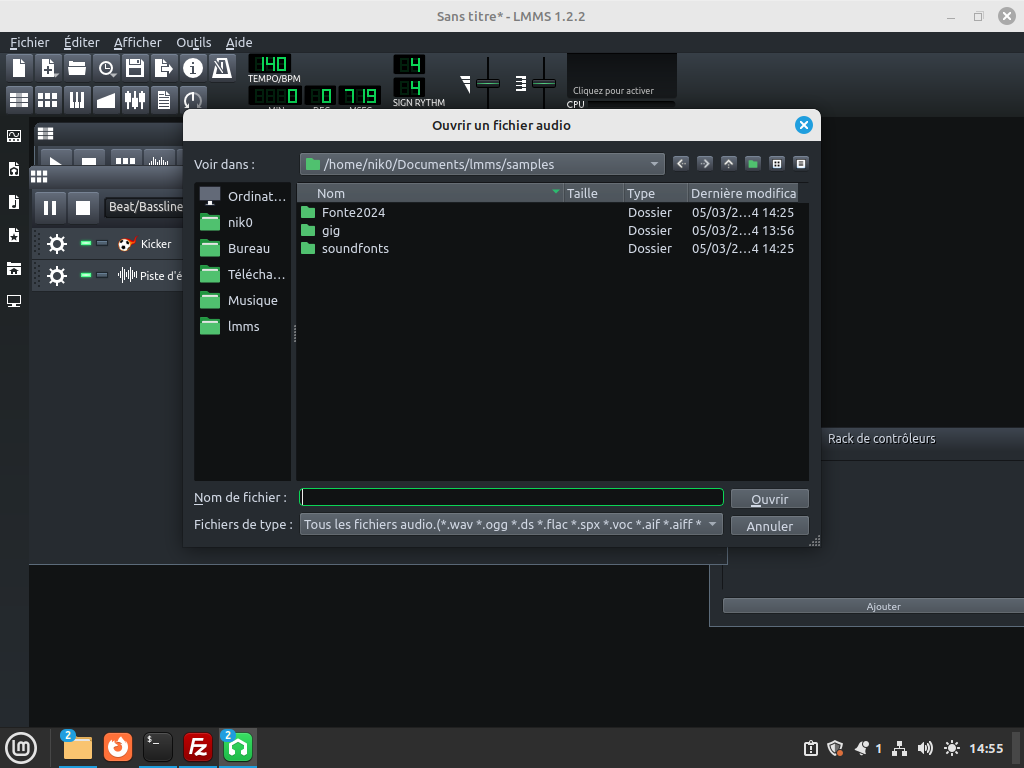Open the Piano Roll editor
The width and height of the screenshot is (1024, 768).
[77, 99]
